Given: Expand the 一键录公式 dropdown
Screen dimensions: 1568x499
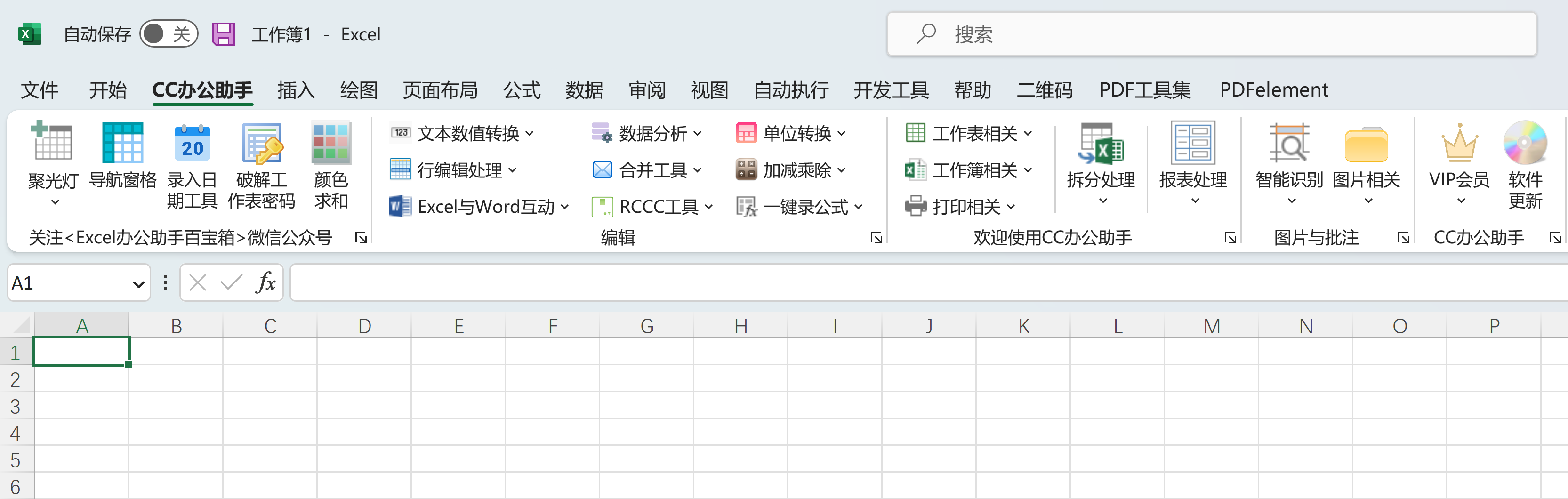Looking at the screenshot, I should click(x=858, y=207).
